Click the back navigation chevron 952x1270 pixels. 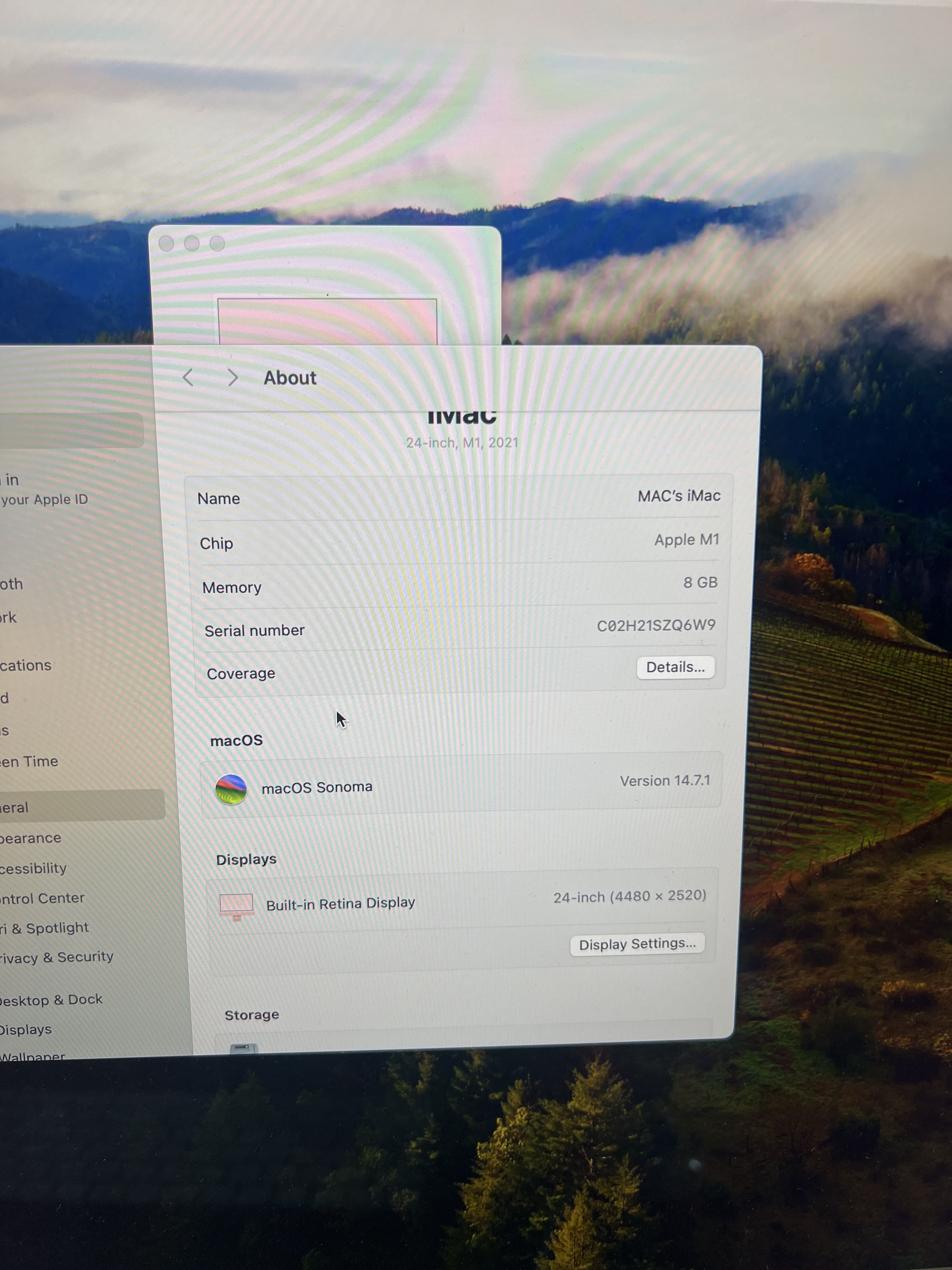click(x=188, y=377)
